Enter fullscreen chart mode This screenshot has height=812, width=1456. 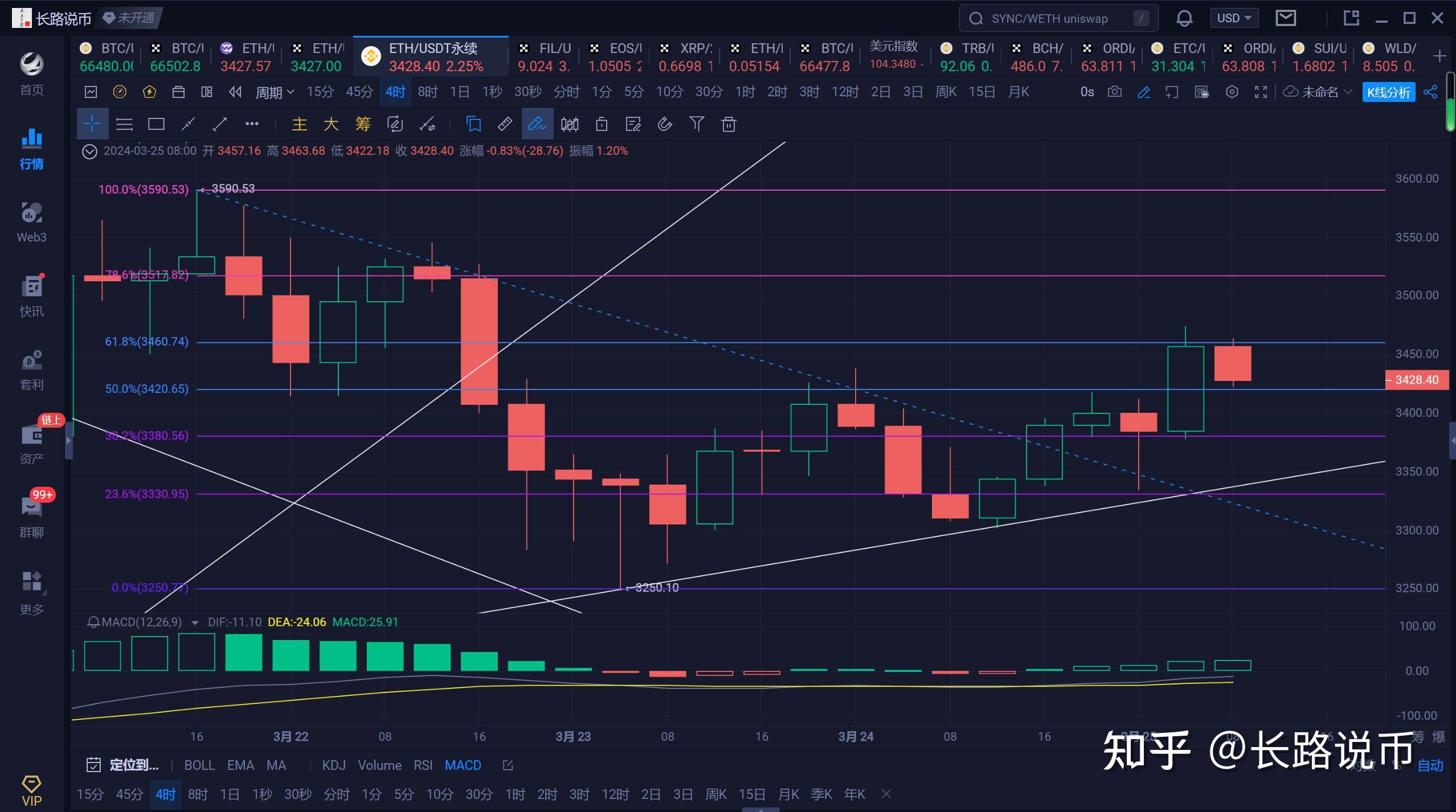click(1261, 92)
